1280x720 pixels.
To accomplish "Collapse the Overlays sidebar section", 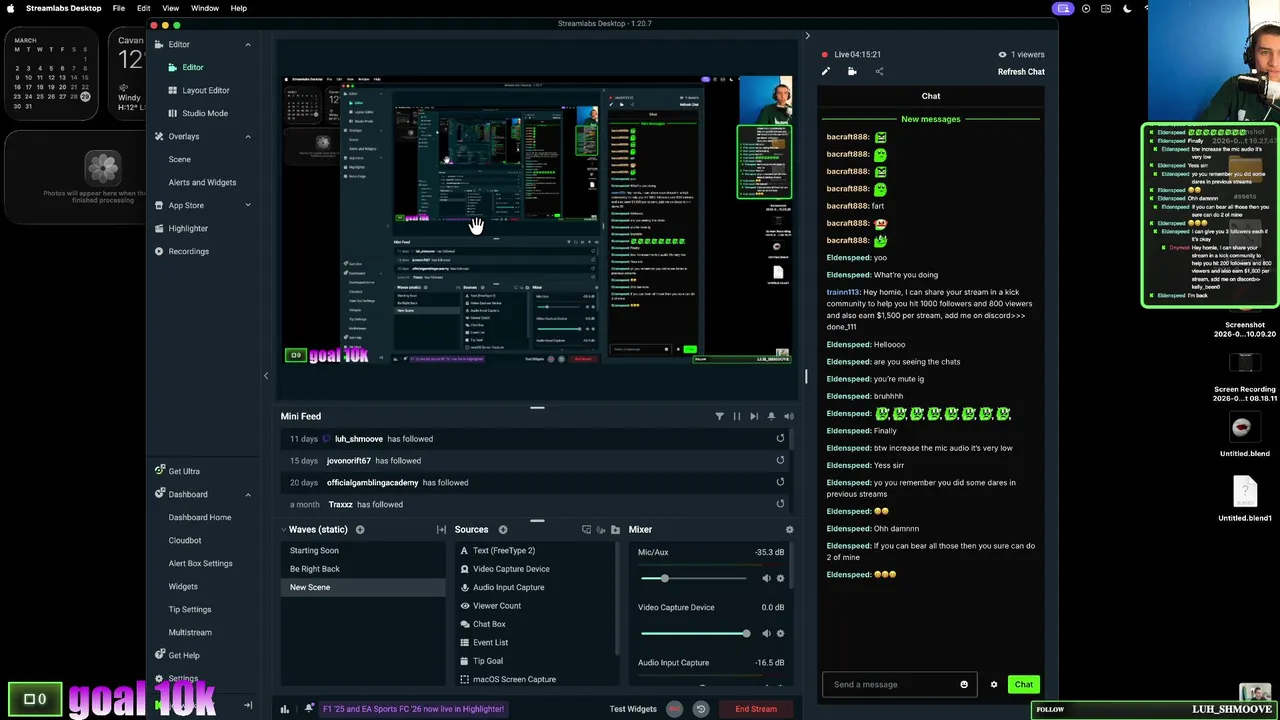I will pos(248,136).
